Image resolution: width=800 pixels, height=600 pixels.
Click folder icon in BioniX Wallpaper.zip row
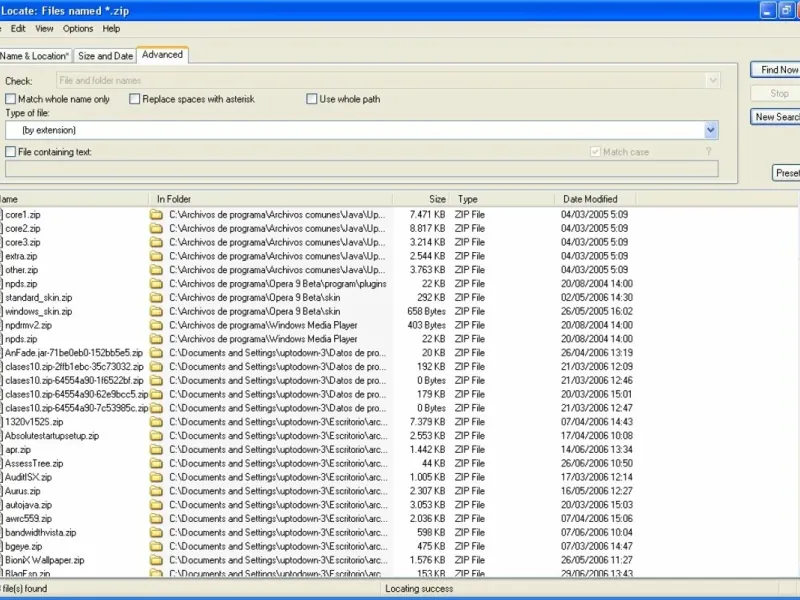pyautogui.click(x=156, y=560)
